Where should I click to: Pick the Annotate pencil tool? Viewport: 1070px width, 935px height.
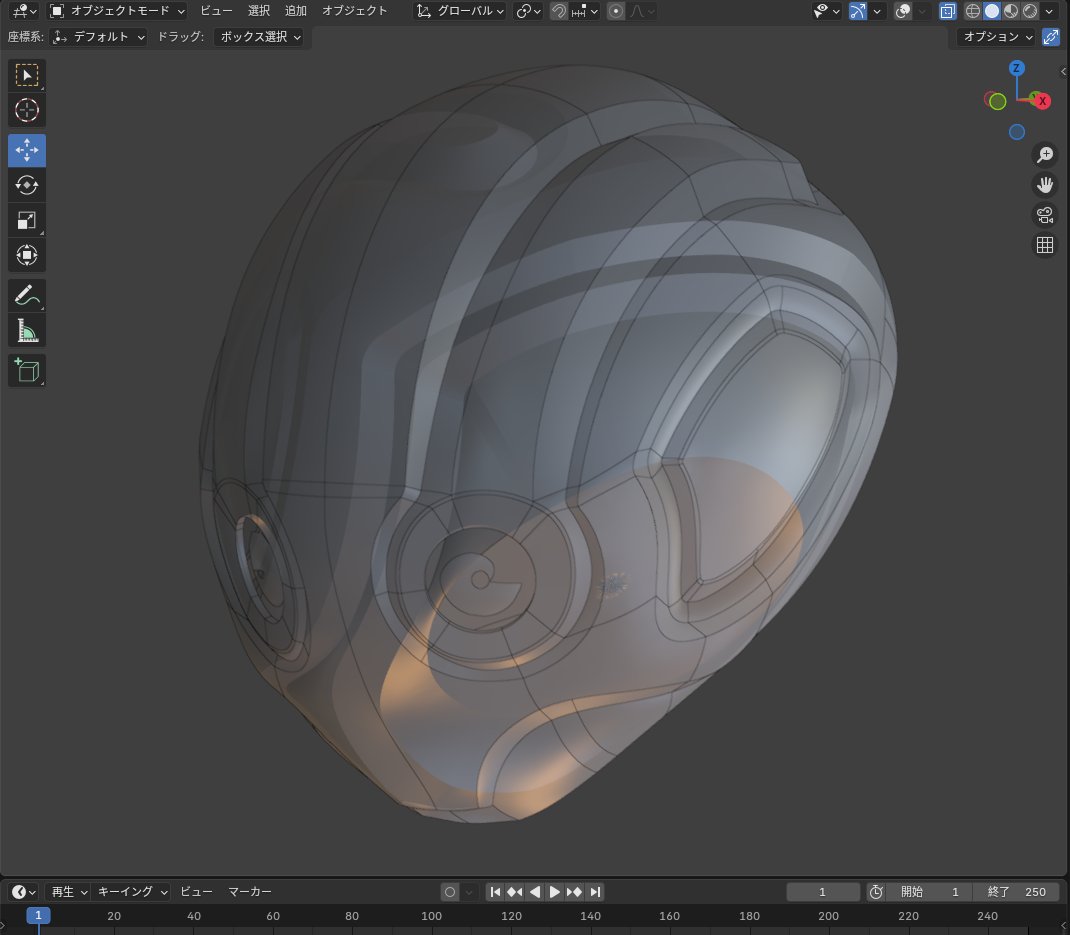coord(27,296)
